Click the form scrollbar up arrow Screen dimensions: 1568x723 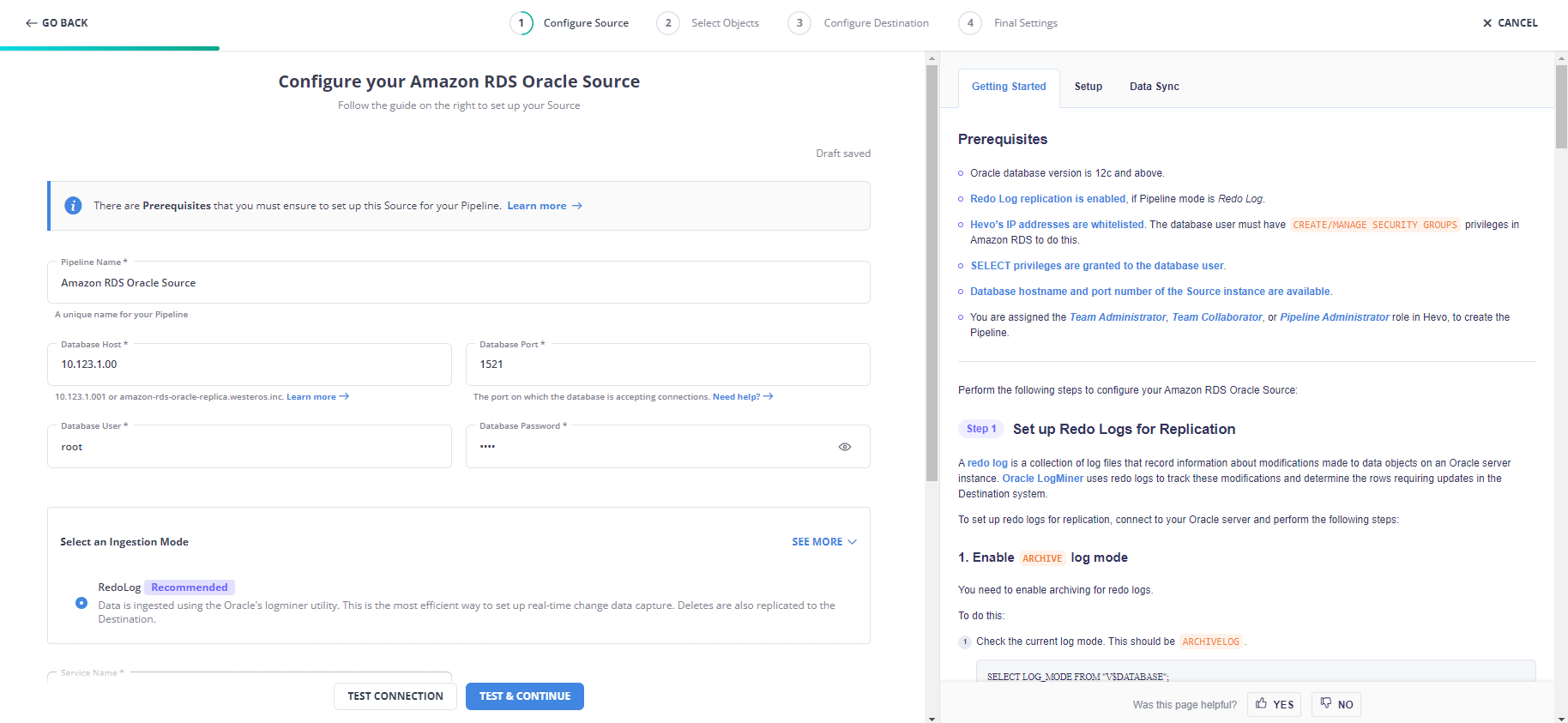[932, 58]
